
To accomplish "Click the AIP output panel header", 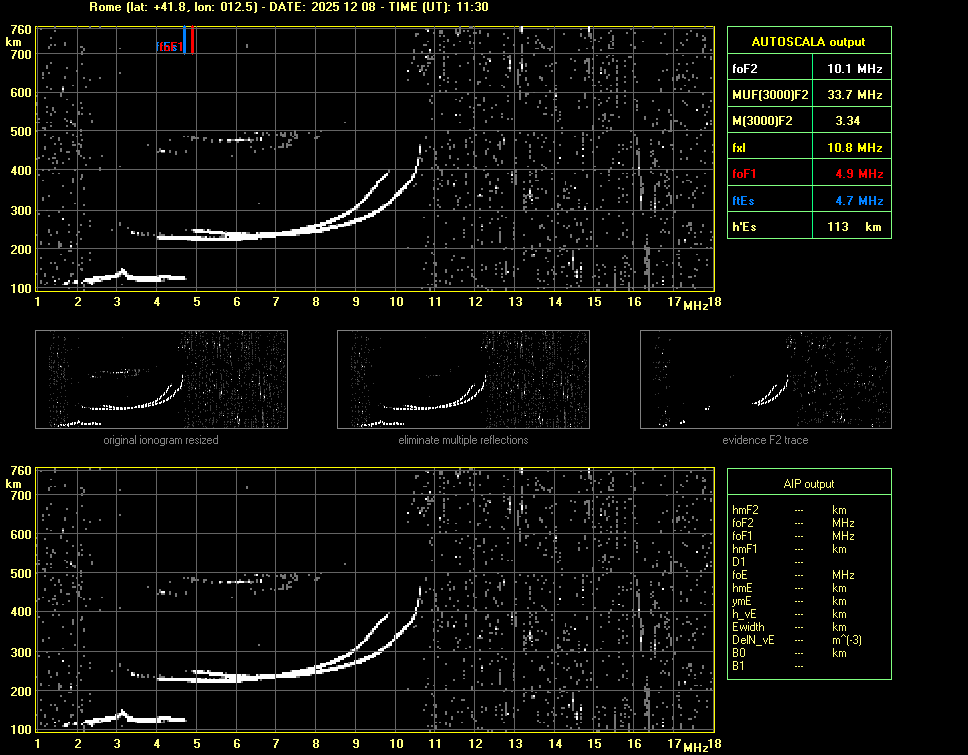I will (808, 484).
